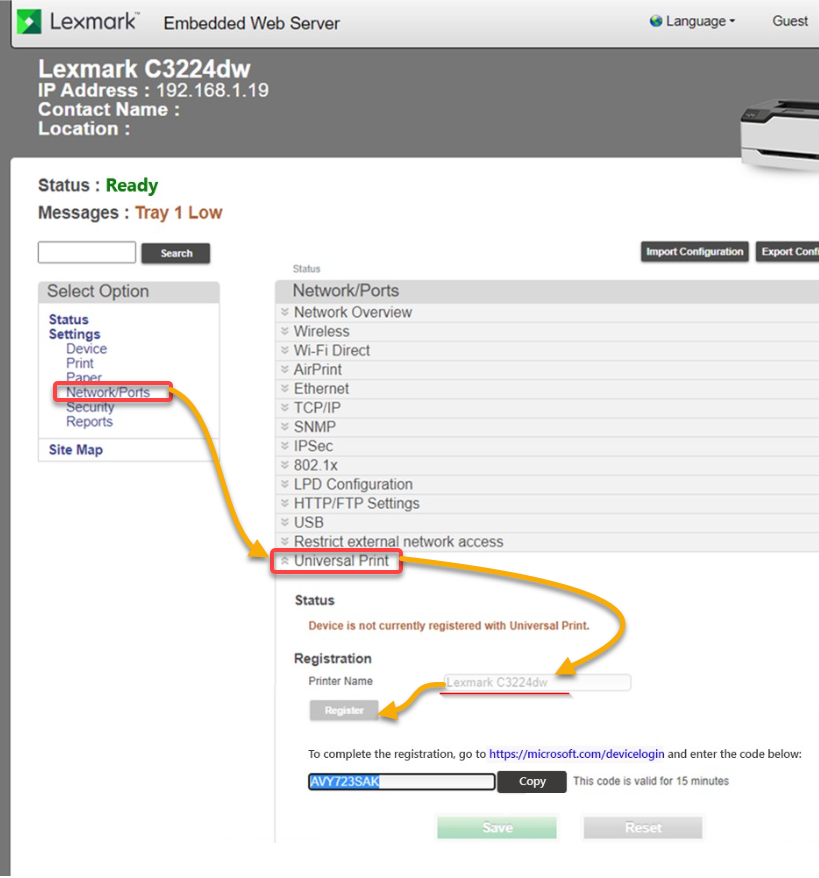This screenshot has height=878, width=819.
Task: Click the Save button
Action: click(x=497, y=828)
